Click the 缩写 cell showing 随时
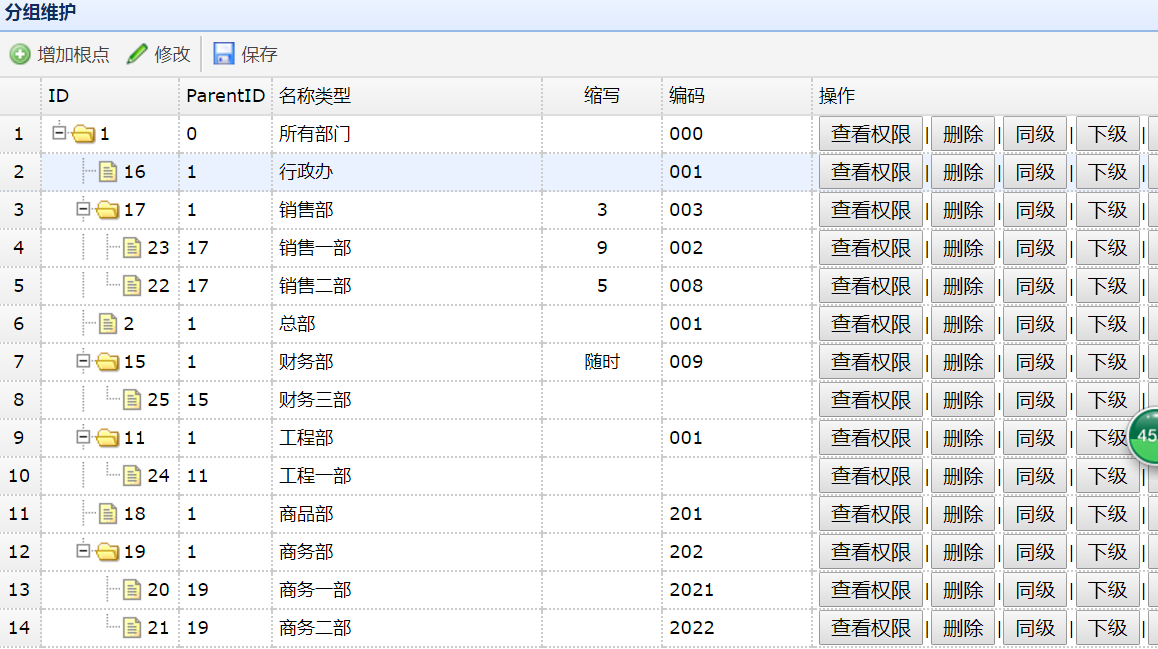This screenshot has width=1158, height=649. (x=602, y=362)
